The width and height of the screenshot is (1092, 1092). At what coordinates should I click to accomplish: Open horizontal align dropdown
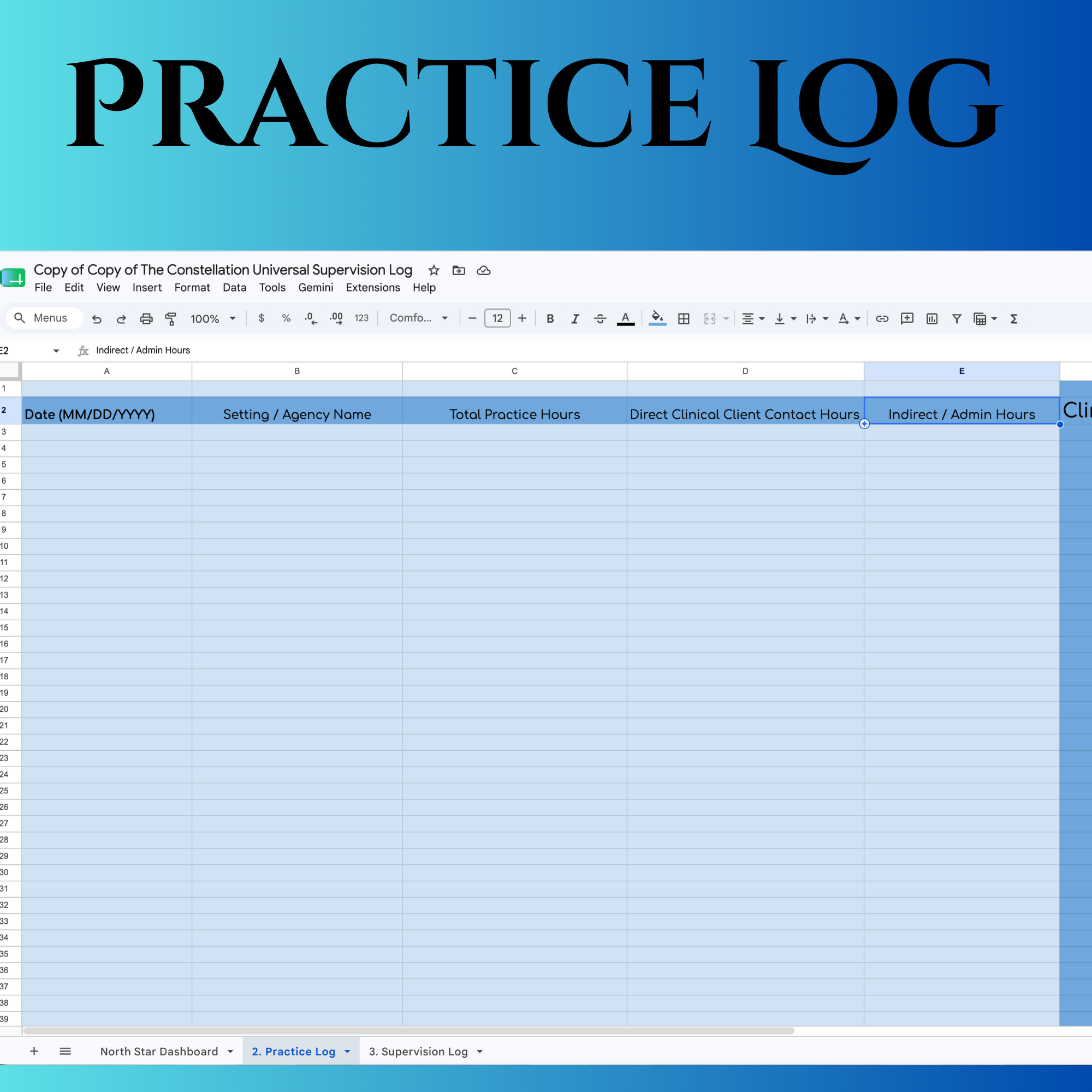pos(753,319)
